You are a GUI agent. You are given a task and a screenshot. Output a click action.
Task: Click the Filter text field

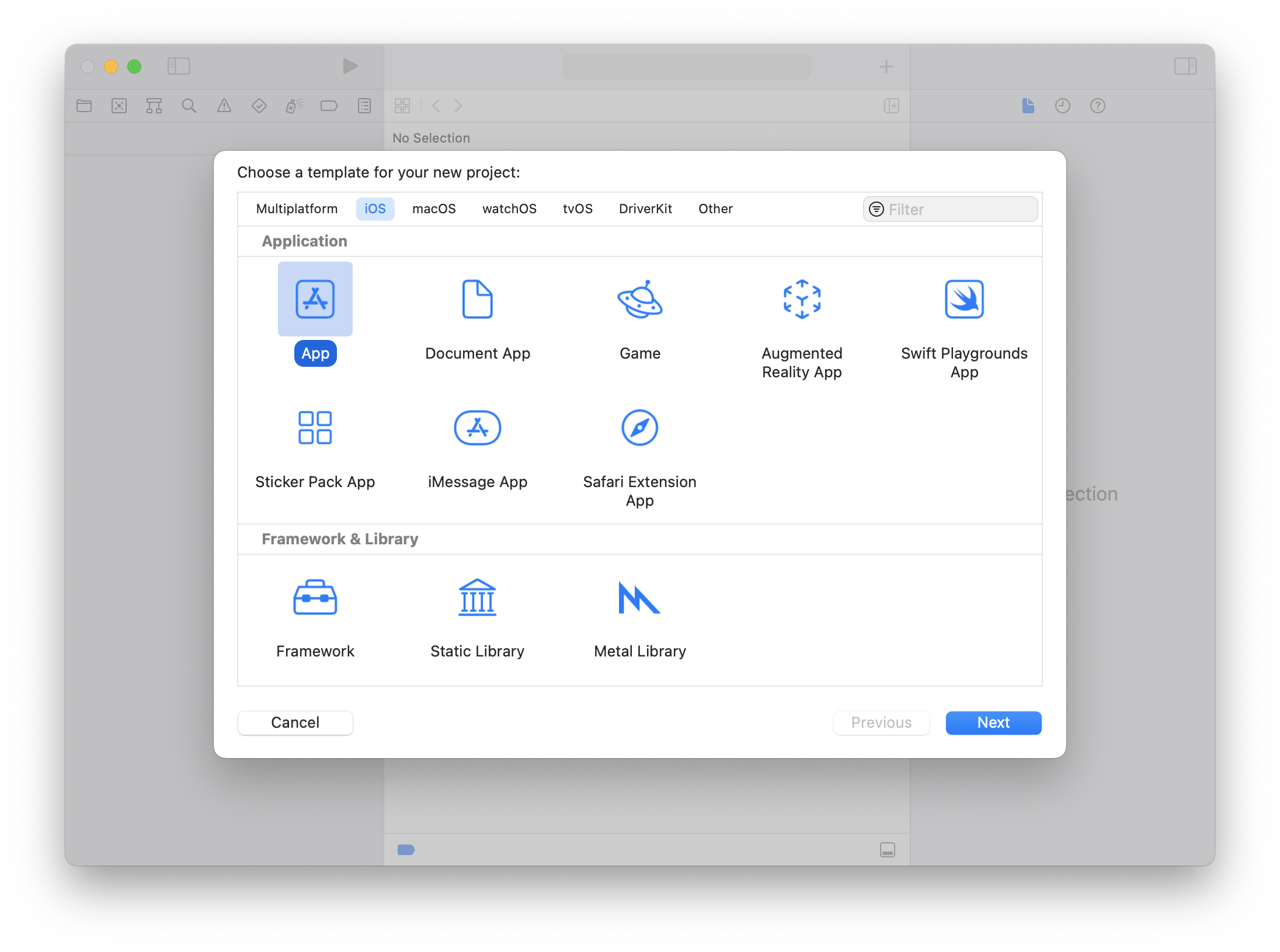(950, 209)
